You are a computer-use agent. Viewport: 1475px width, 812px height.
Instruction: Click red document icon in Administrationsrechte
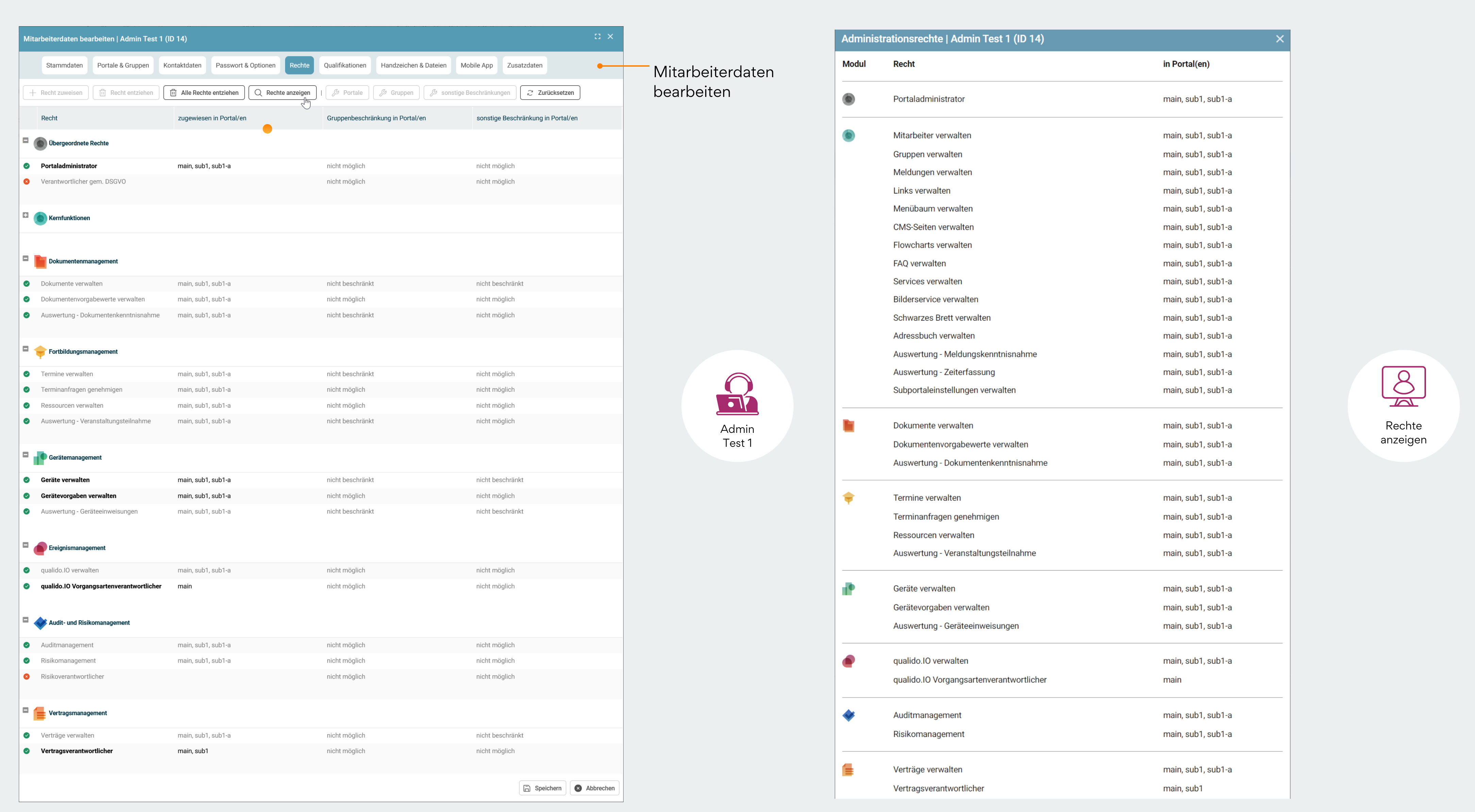click(849, 426)
